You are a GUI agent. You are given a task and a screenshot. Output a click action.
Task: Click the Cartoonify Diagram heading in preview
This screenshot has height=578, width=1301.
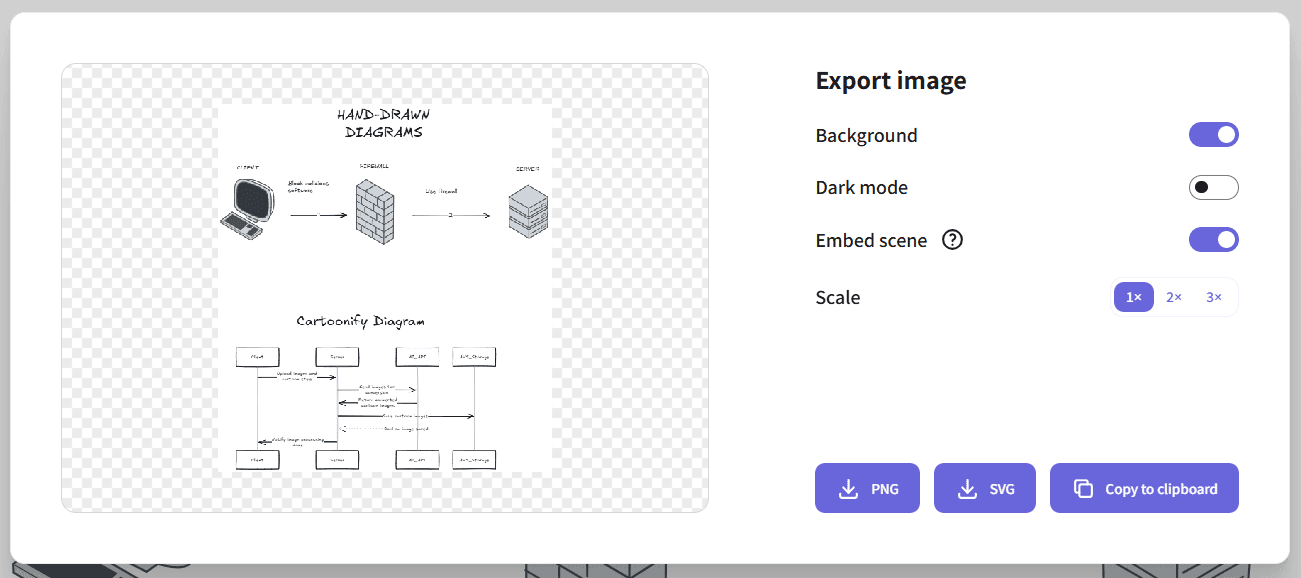pos(360,321)
